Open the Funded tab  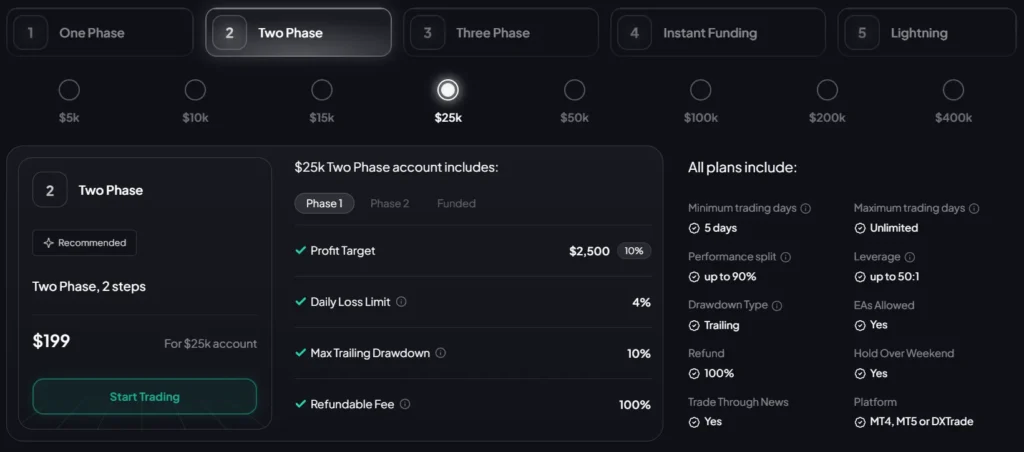456,203
